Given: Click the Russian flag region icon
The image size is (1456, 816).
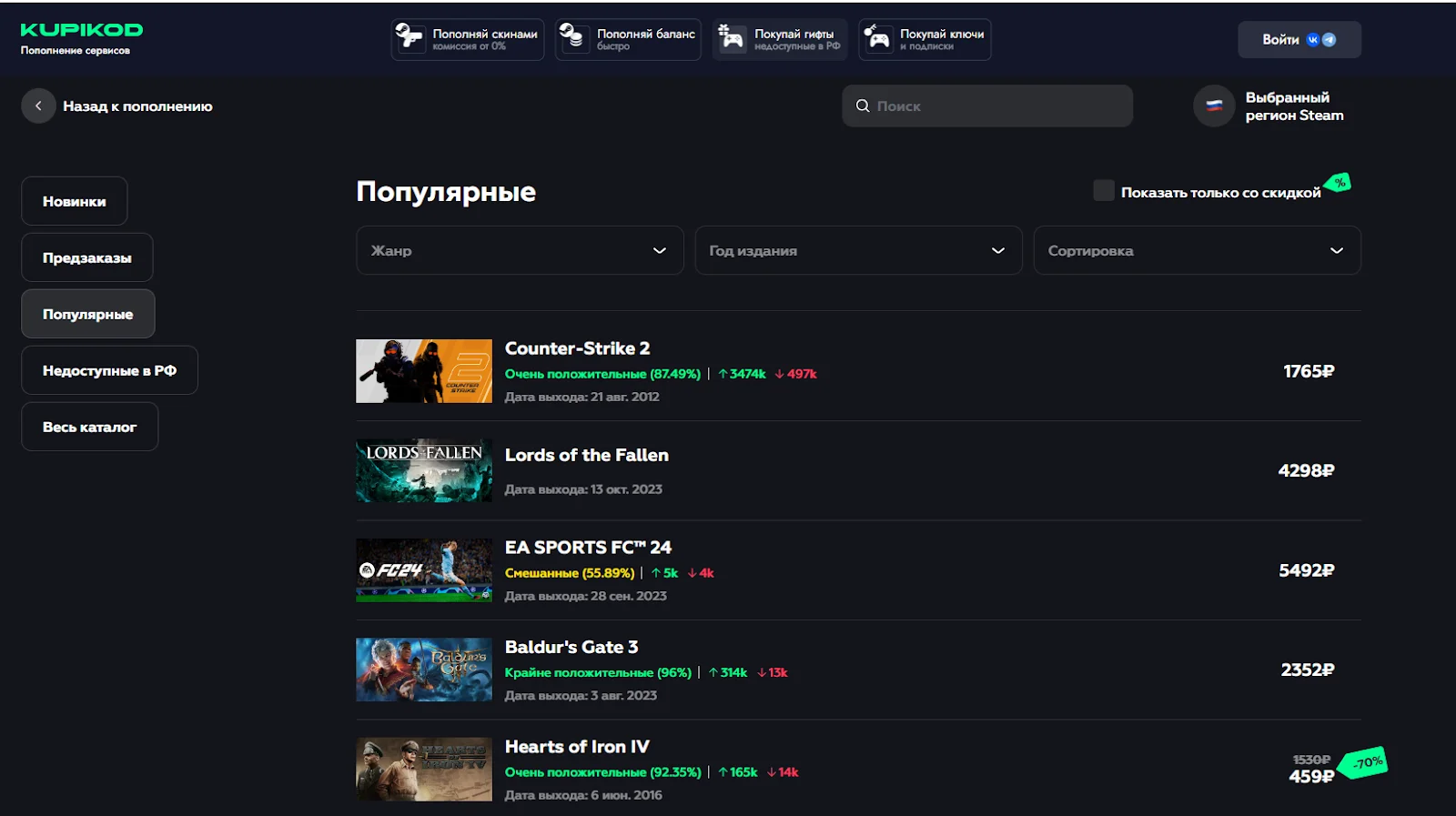Looking at the screenshot, I should tap(1214, 106).
